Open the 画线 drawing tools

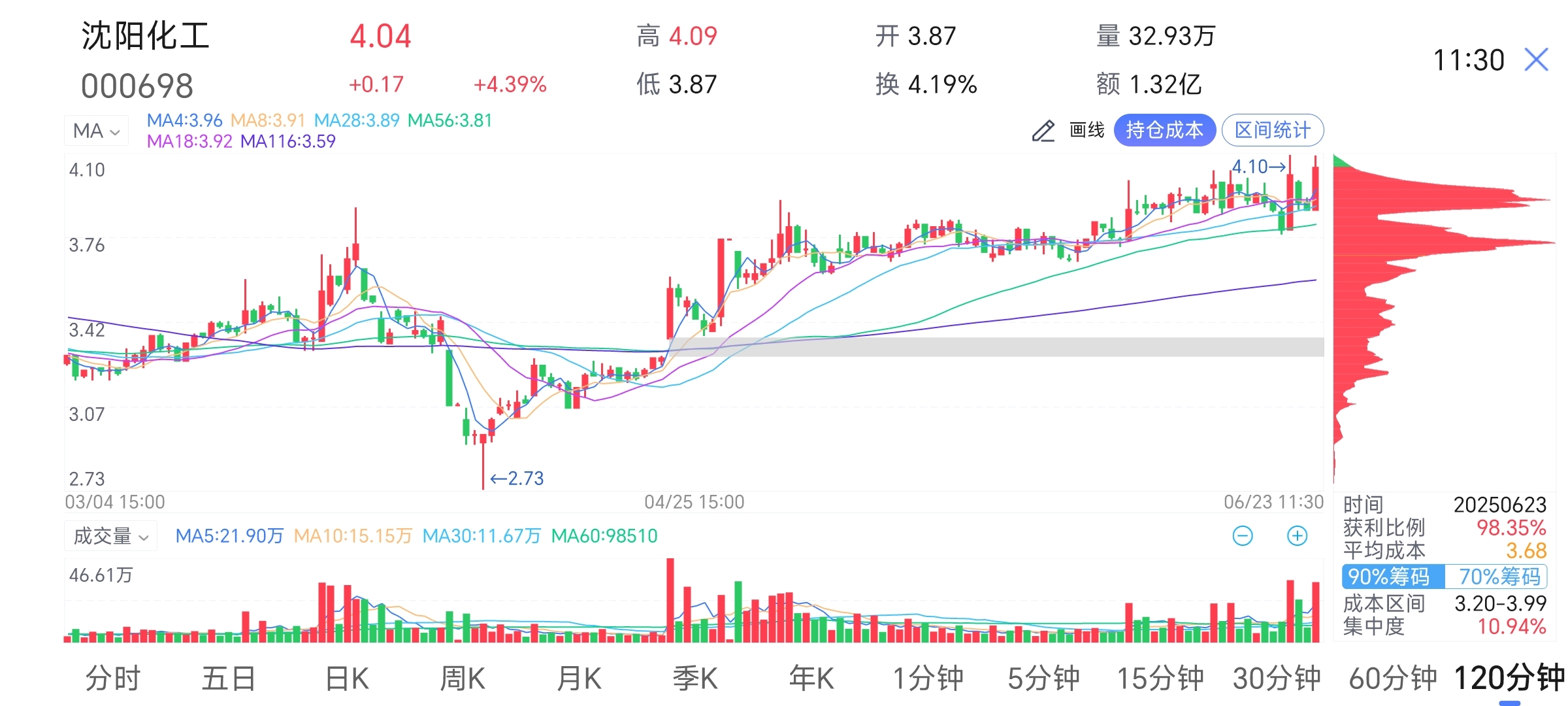coord(1087,130)
